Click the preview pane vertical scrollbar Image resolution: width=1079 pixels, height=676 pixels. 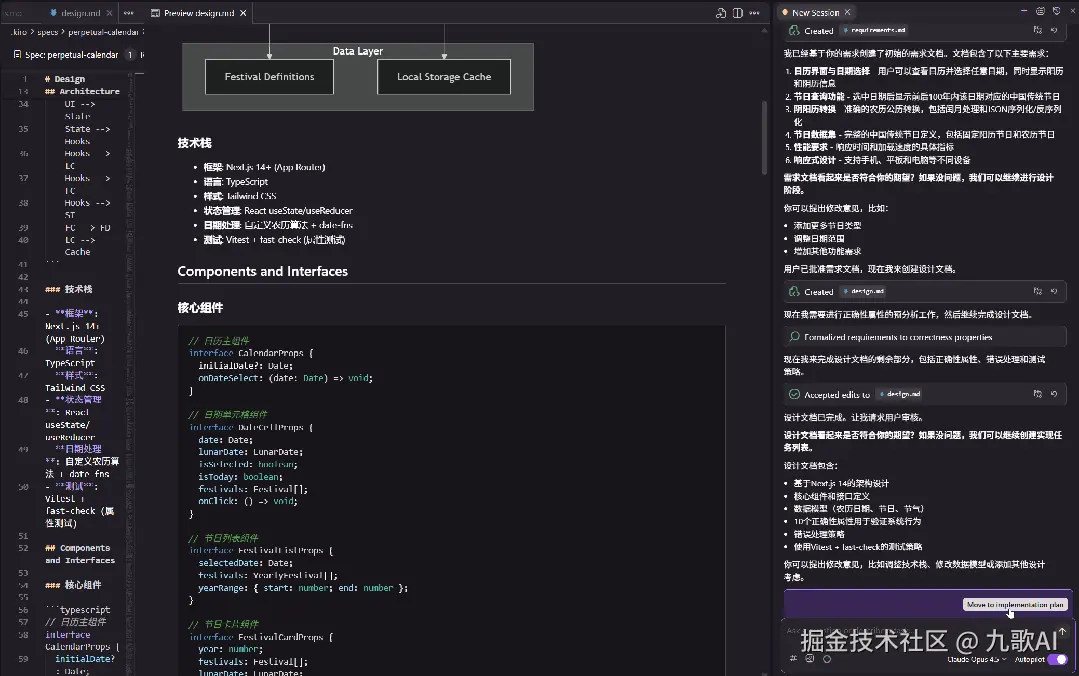tap(764, 138)
